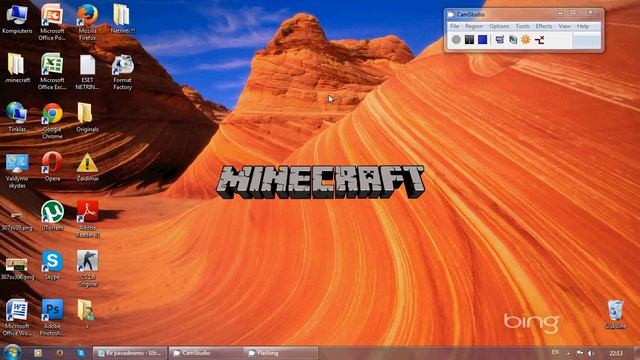Switch to the Flashing taskbar button
This screenshot has width=640, height=360.
[281, 353]
